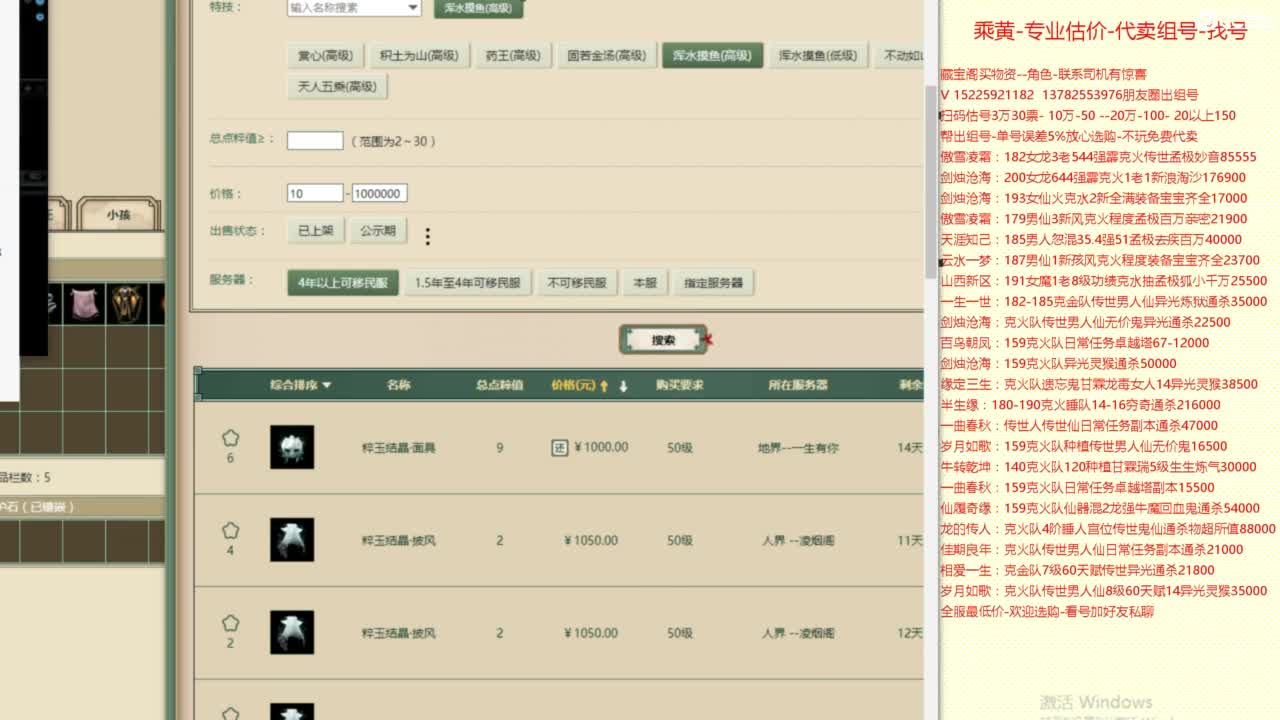Deselect the 浑水摸鱼(高级) filter in the list
This screenshot has height=720, width=1280.
pyautogui.click(x=712, y=56)
